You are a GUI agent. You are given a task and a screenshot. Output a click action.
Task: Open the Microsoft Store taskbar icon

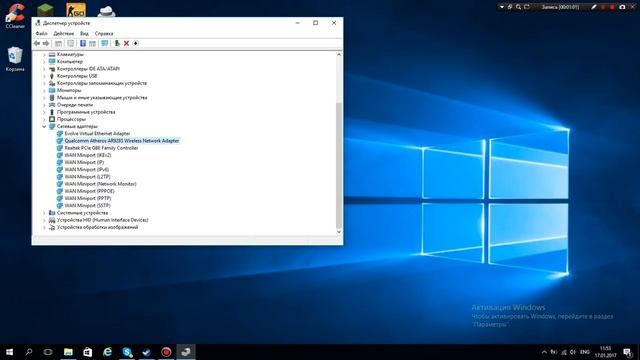[88, 352]
